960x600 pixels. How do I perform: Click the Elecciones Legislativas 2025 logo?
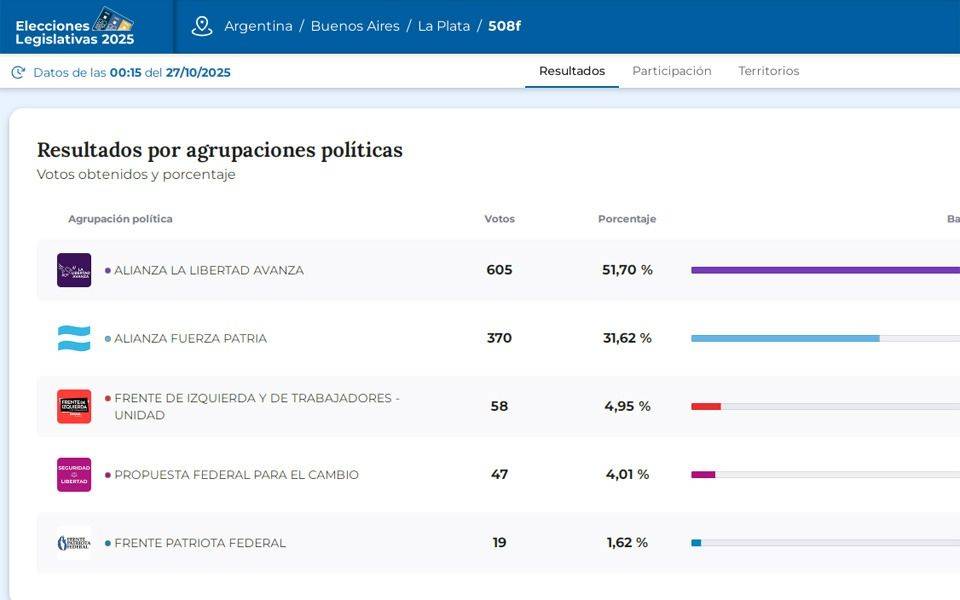click(75, 27)
